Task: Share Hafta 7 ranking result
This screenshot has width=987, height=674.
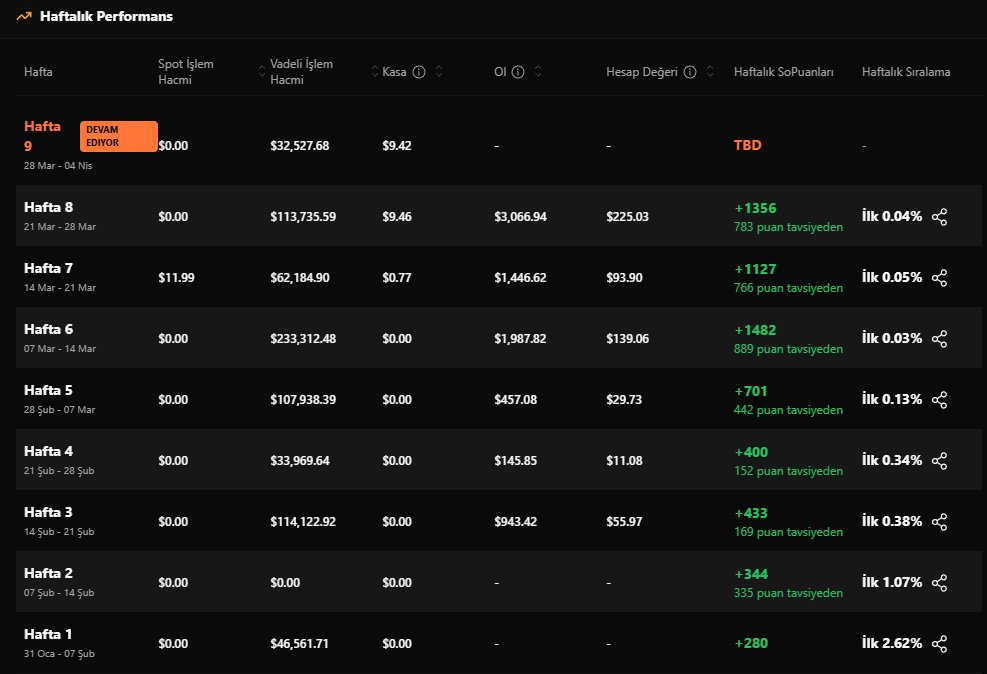Action: [x=939, y=278]
